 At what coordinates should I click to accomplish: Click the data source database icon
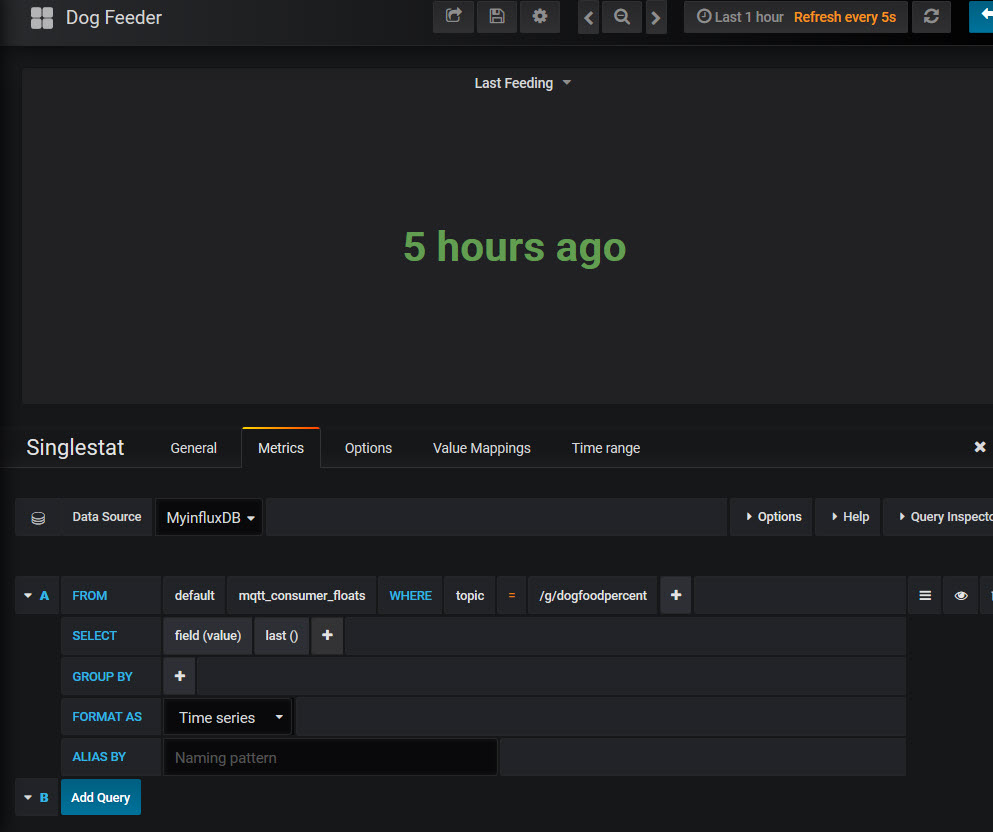37,517
